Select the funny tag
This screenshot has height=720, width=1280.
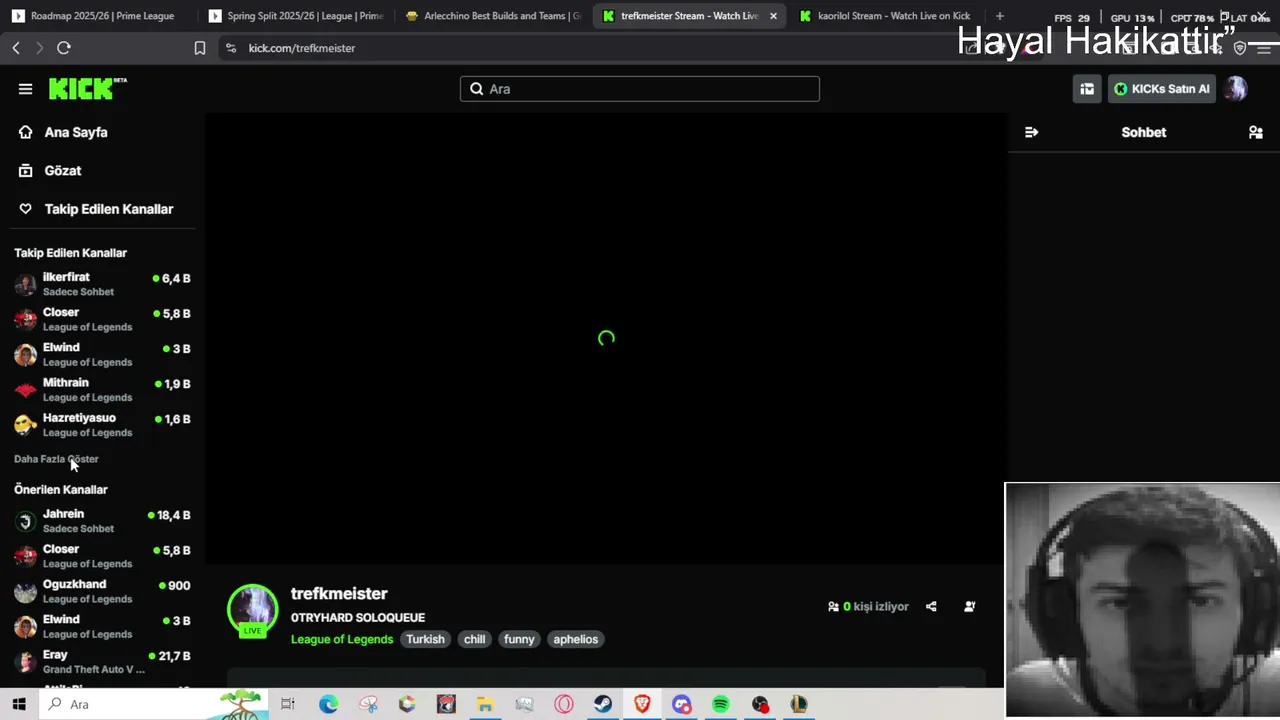[x=519, y=639]
